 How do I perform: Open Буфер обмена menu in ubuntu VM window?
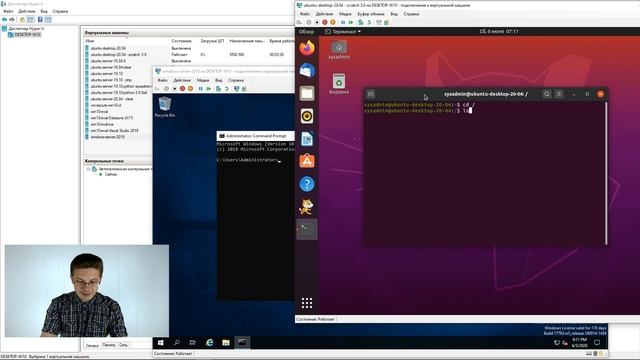point(371,14)
